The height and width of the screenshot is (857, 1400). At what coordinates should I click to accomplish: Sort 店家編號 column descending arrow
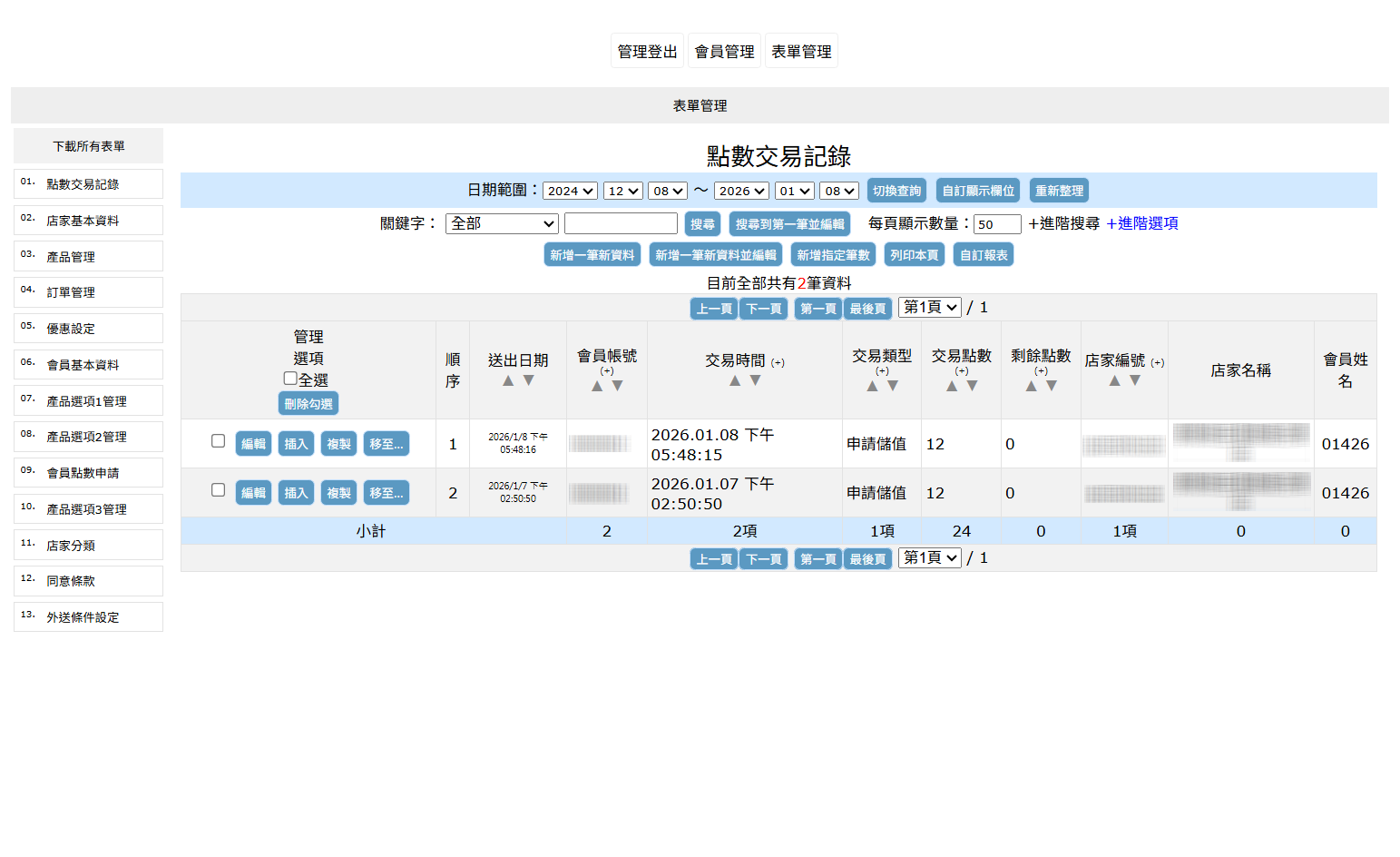click(x=1135, y=380)
